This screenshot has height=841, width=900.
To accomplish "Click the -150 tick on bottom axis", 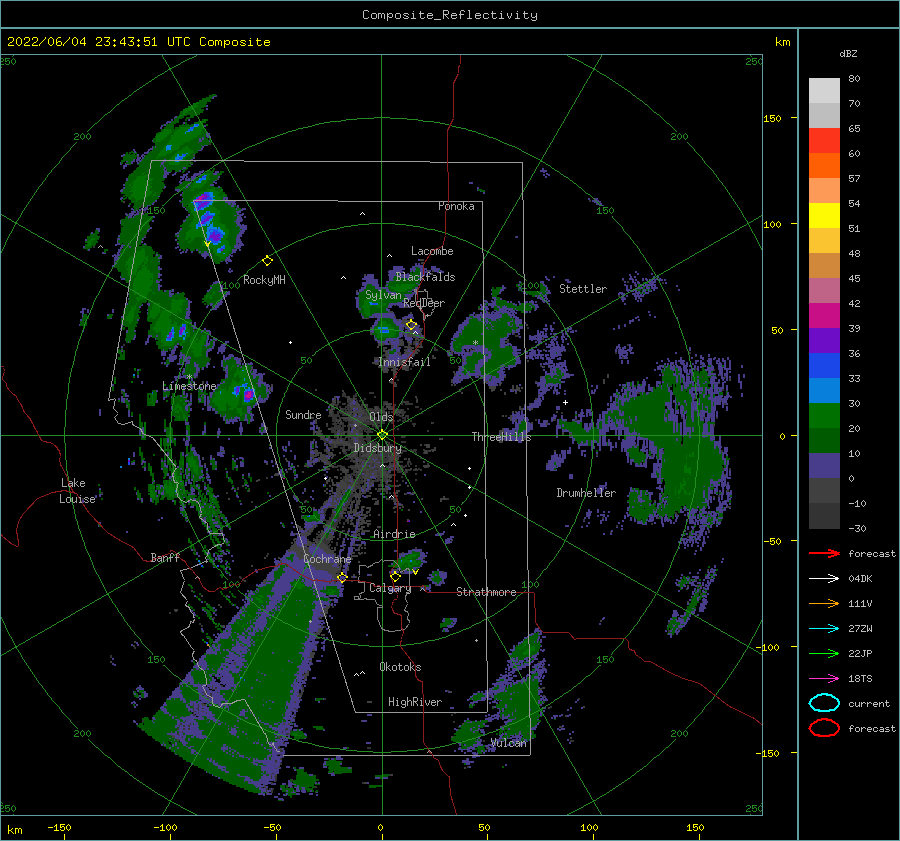I will click(x=59, y=827).
